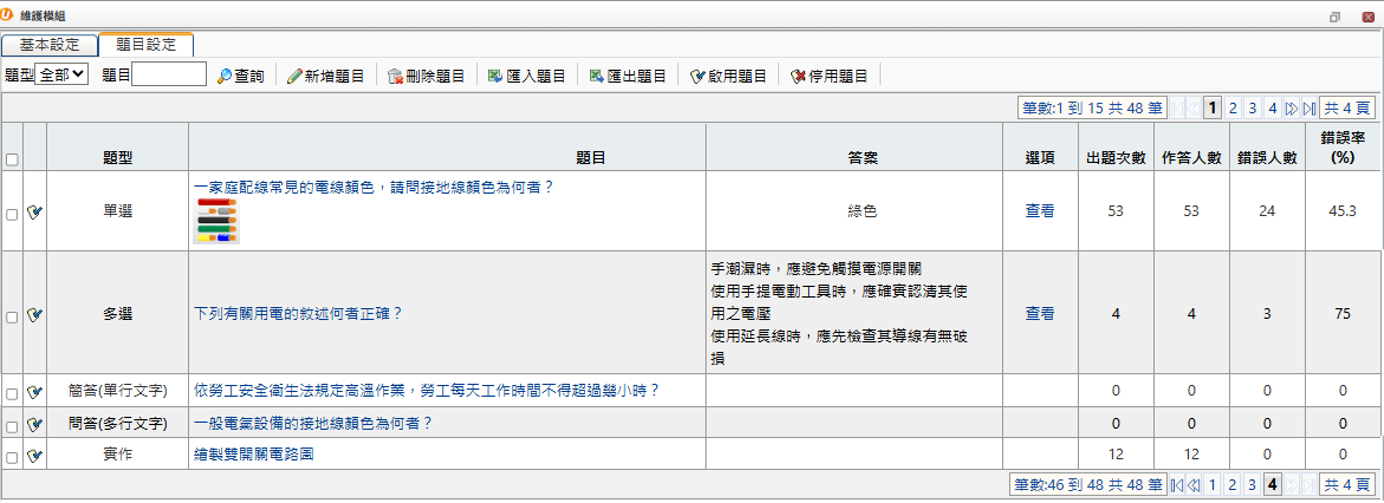Click 查看 link in 多選 row
Viewport: 1384px width, 503px height.
coord(1040,313)
